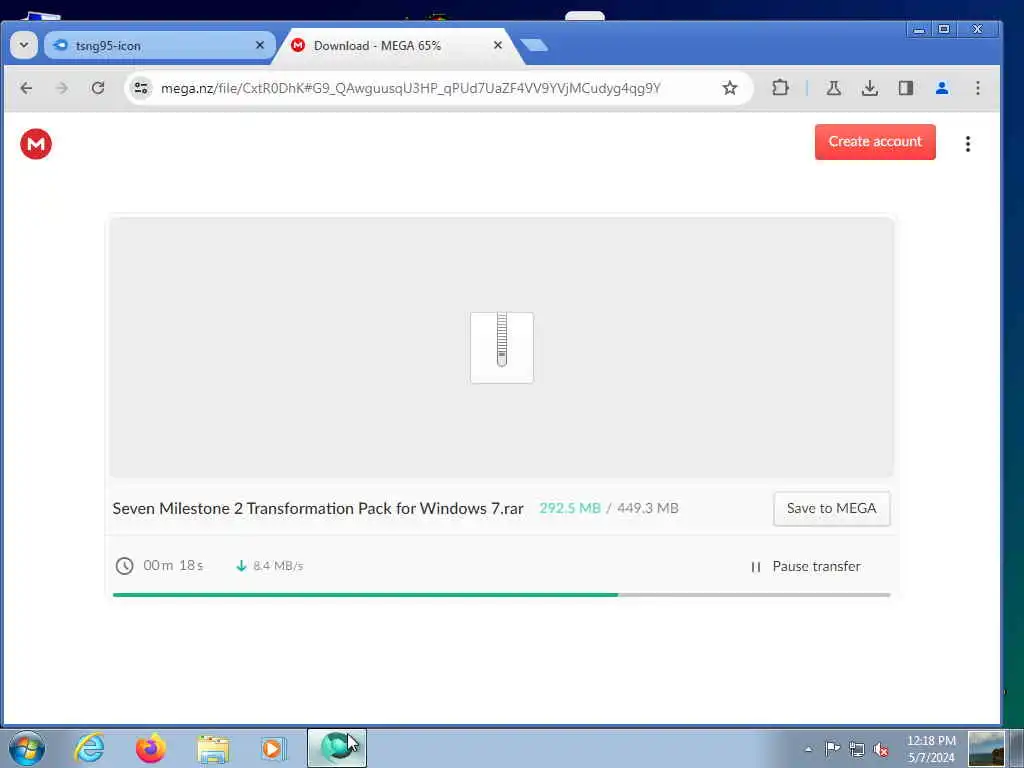
Task: Open Windows Media Player from taskbar
Action: click(274, 748)
